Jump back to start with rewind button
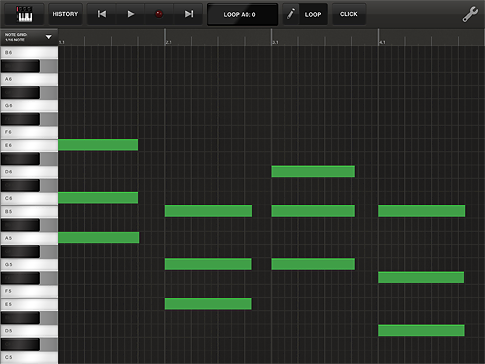 pyautogui.click(x=102, y=14)
